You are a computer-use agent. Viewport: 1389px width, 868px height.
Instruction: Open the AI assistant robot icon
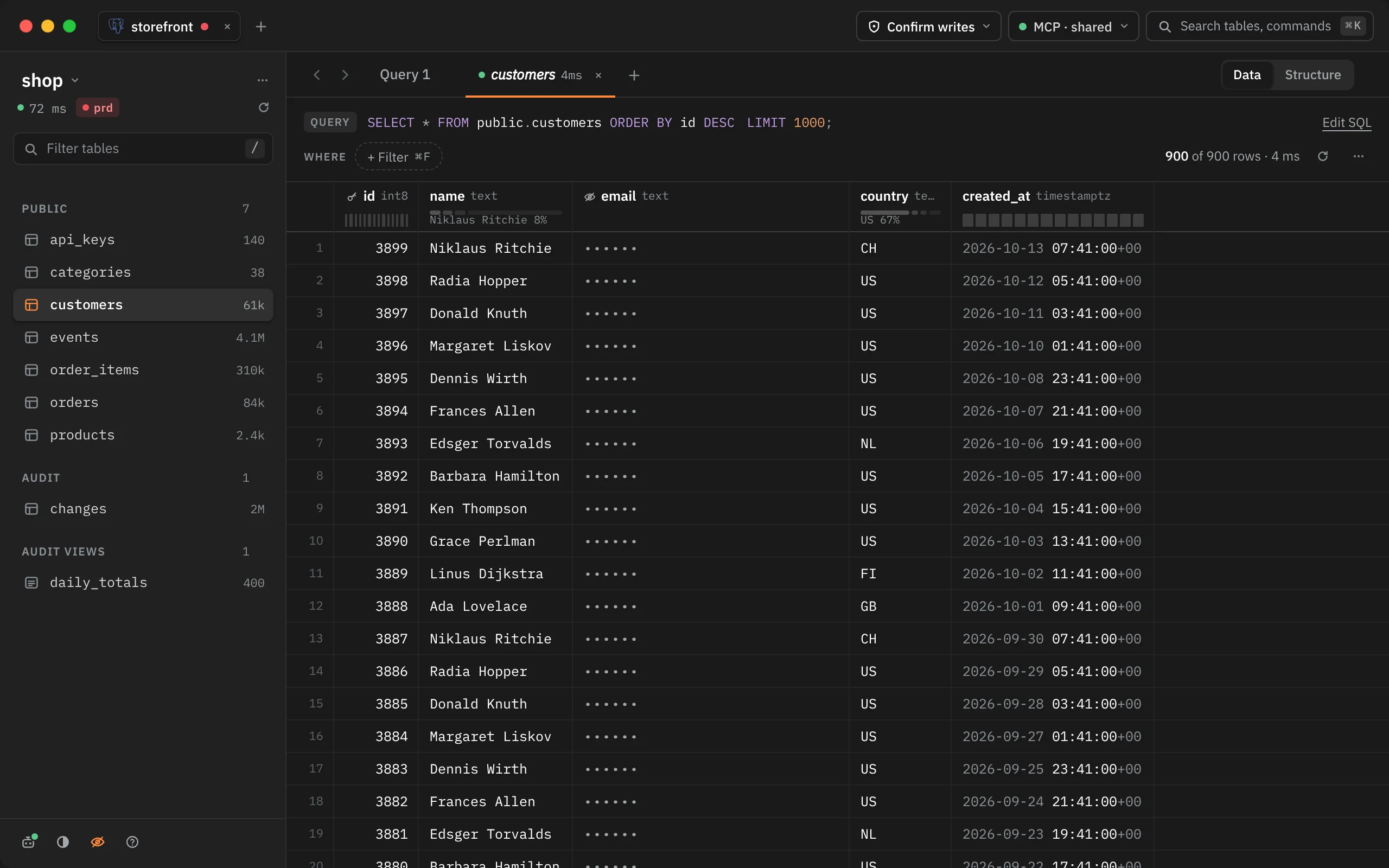coord(29,841)
